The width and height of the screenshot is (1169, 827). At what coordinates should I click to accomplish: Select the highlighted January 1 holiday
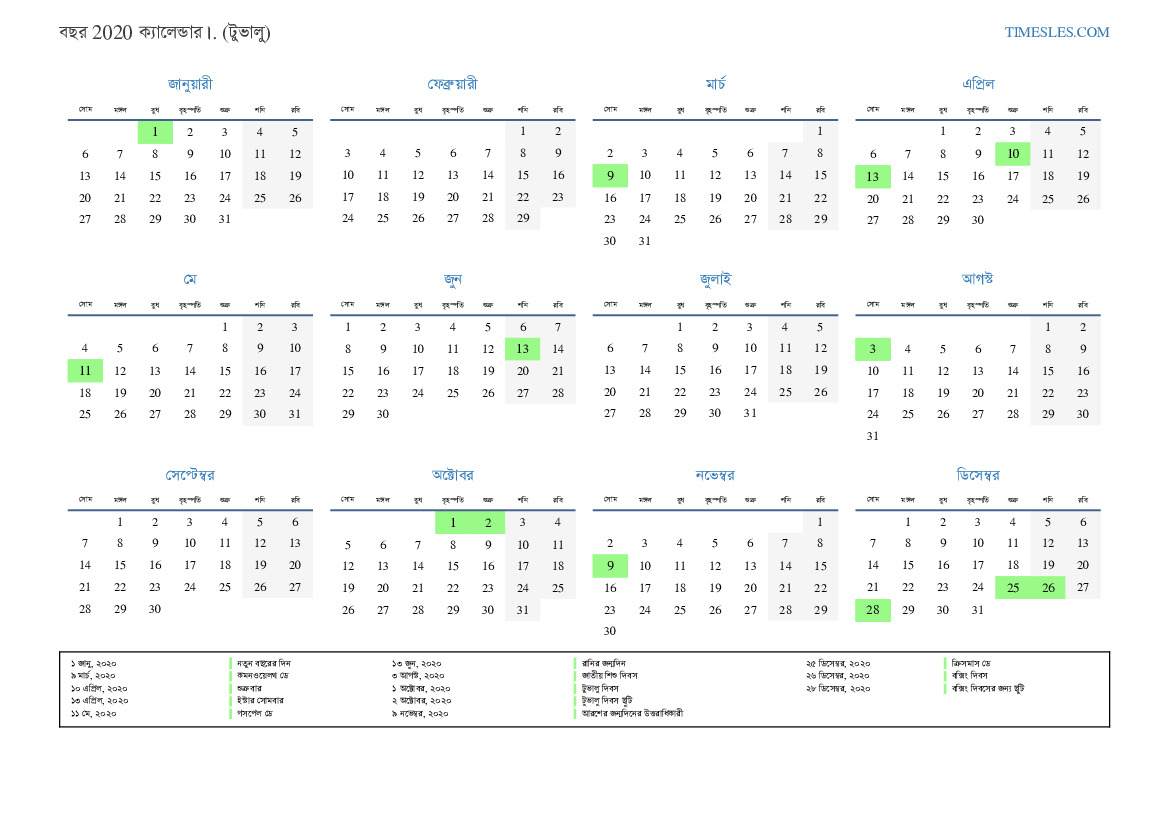tap(155, 132)
